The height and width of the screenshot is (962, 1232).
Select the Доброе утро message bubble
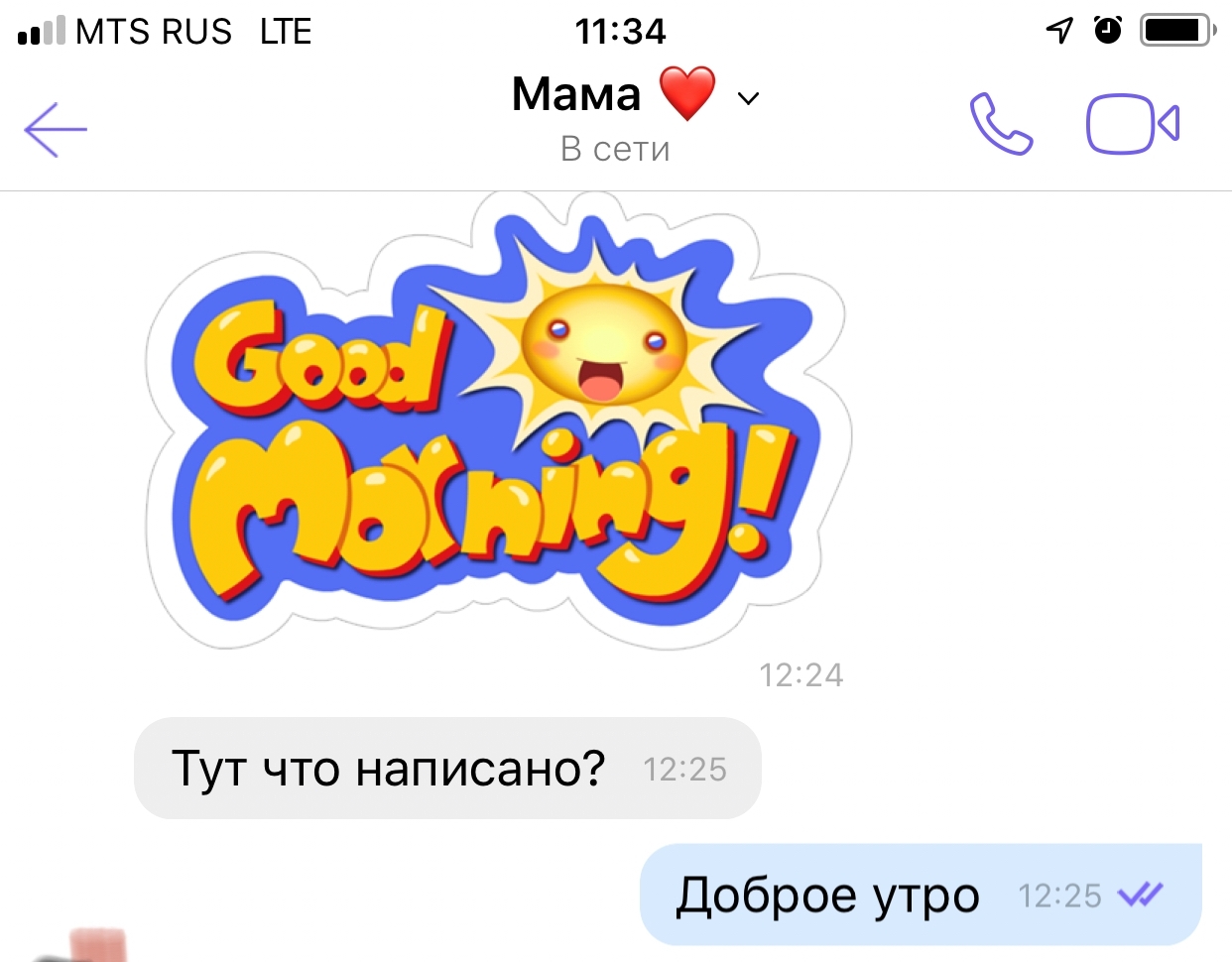tap(921, 896)
